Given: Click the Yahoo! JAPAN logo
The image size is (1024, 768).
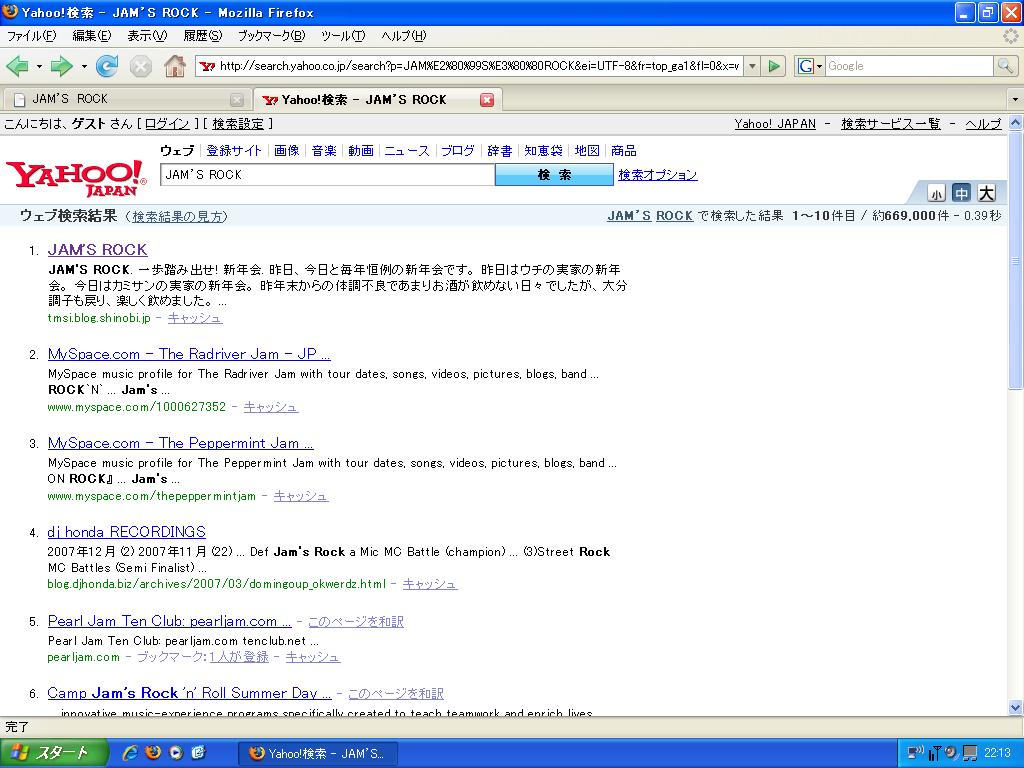Looking at the screenshot, I should tap(76, 178).
